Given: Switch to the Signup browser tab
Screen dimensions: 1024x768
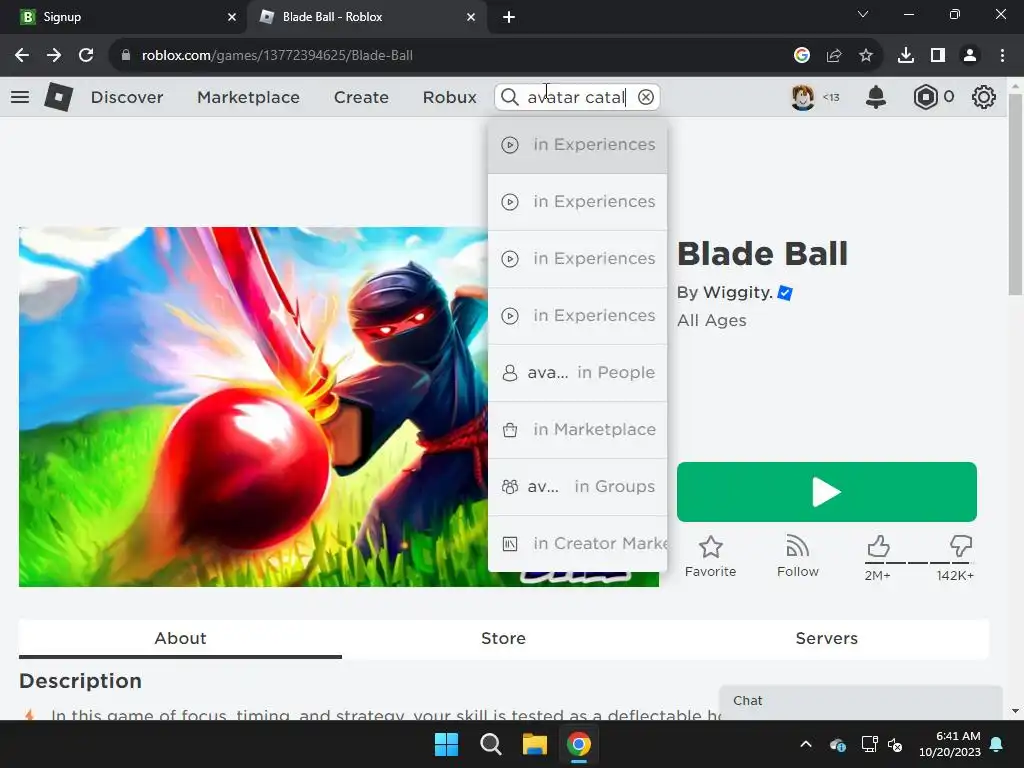Looking at the screenshot, I should tap(124, 17).
